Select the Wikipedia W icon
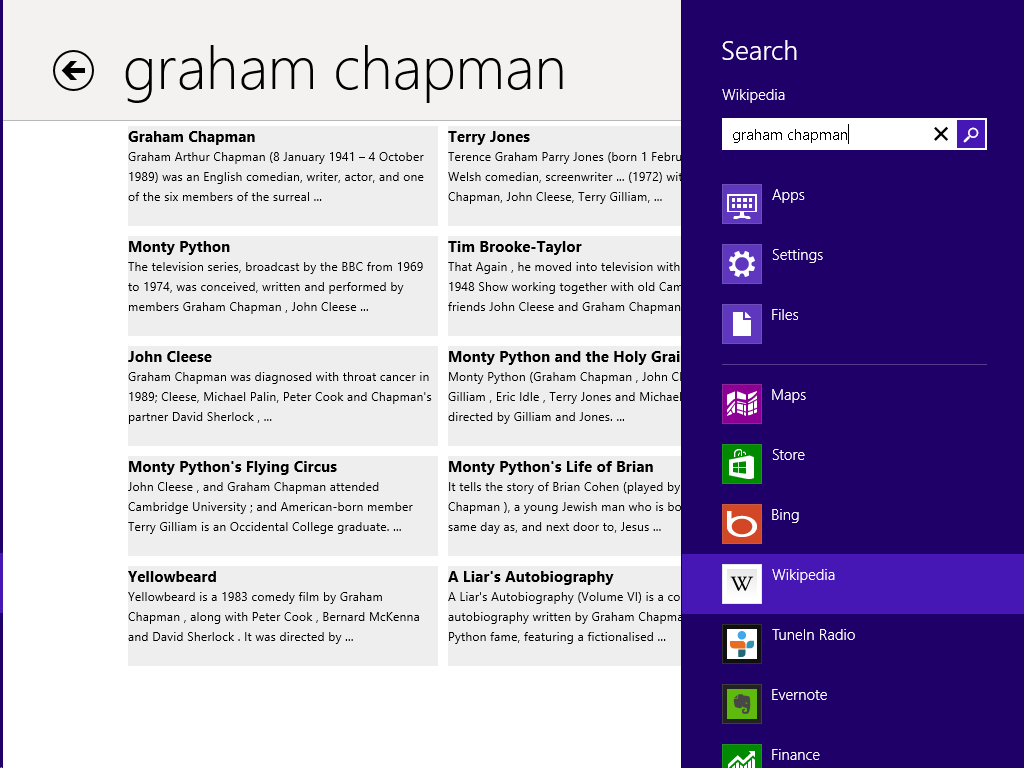 741,584
